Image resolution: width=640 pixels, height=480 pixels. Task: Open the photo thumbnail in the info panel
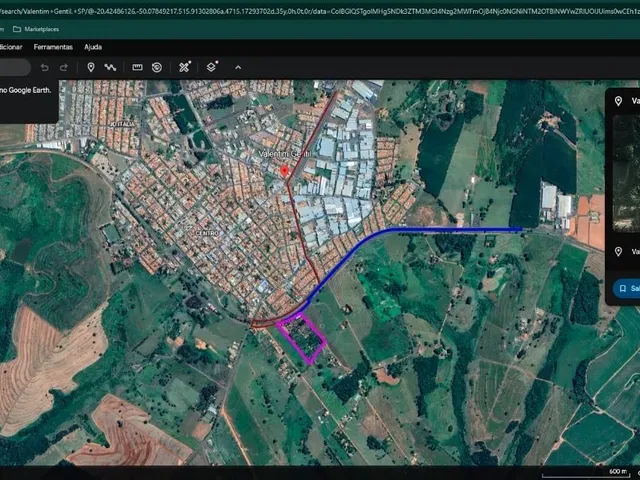click(627, 173)
